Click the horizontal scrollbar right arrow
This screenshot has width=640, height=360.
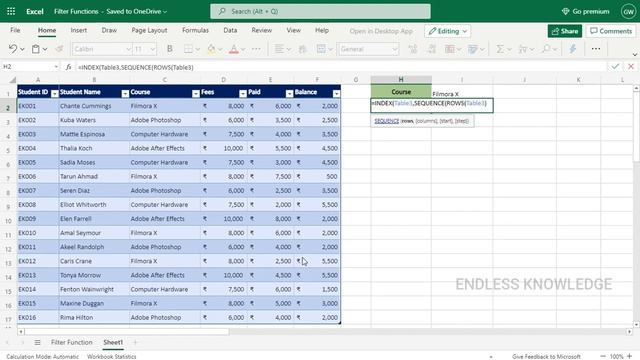click(x=629, y=331)
